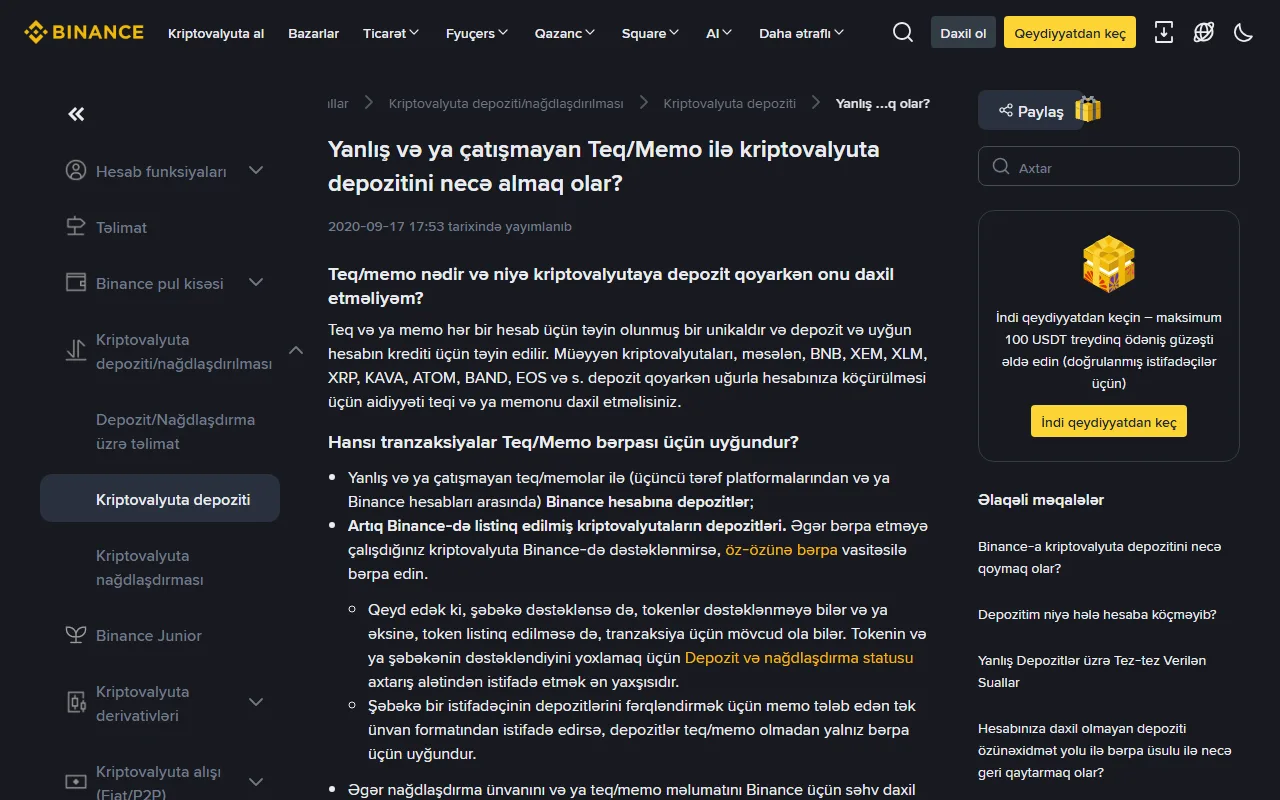Open Yanlış Depozitlər üzrə Tez-tez Verilən Suallar
Screen dimensions: 1280x800
click(x=1092, y=672)
